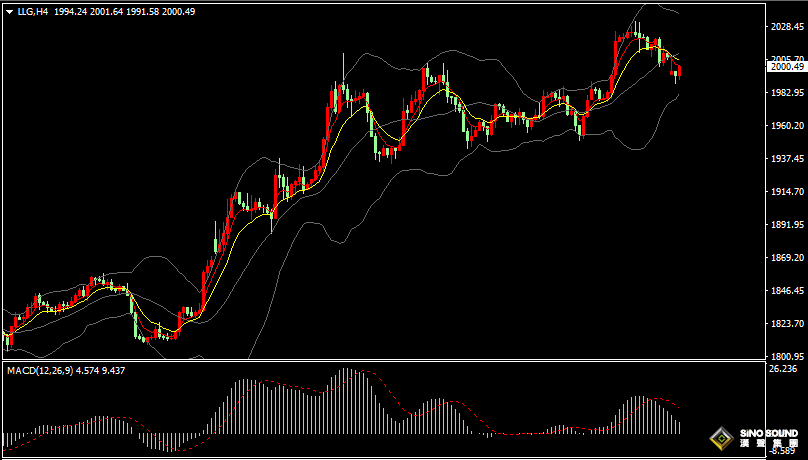This screenshot has height=460, width=808.
Task: Click the 1823.70 price axis label
Action: pyautogui.click(x=786, y=324)
